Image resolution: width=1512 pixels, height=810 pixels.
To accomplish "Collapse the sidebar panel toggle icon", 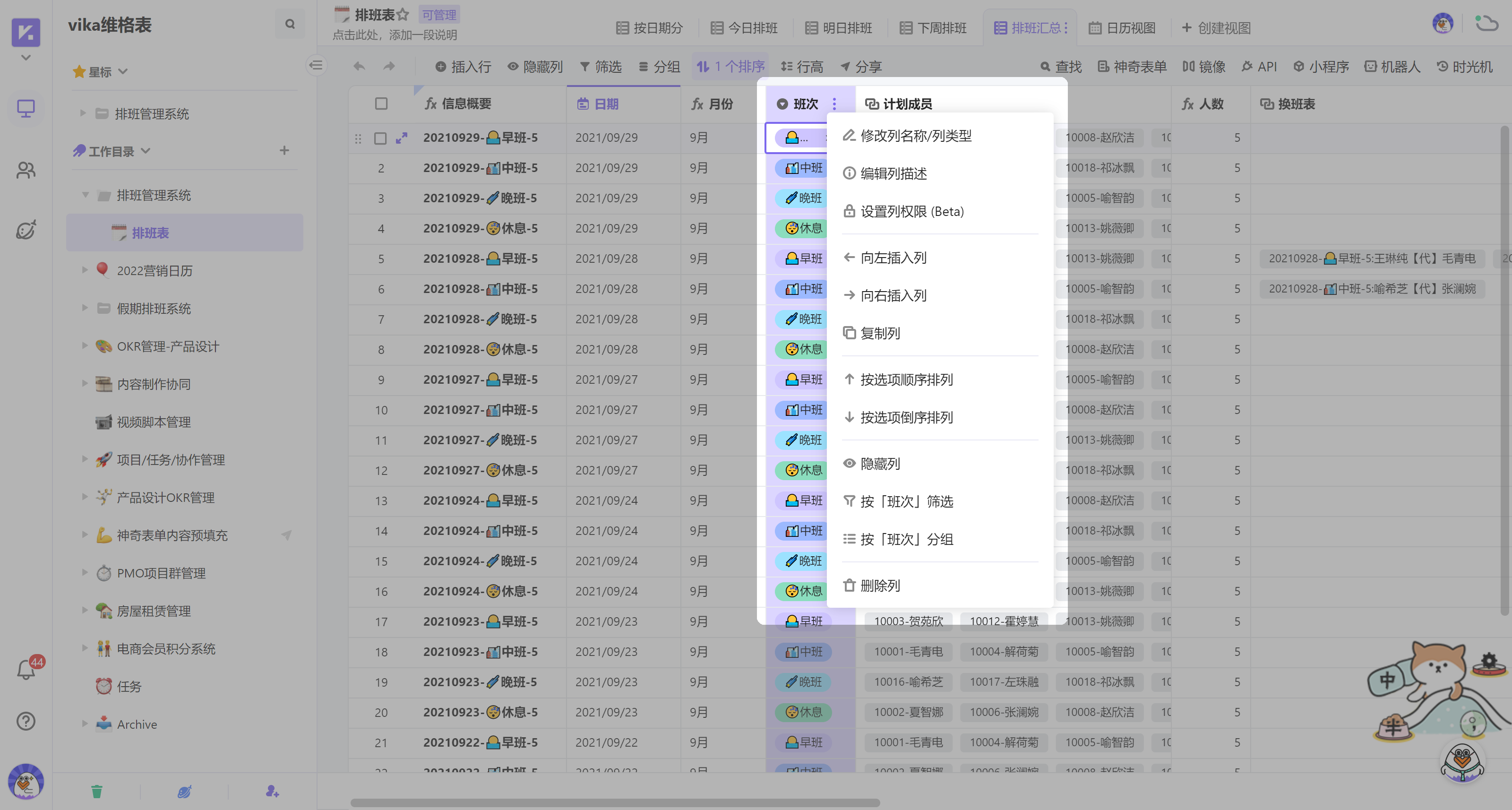I will tap(317, 65).
